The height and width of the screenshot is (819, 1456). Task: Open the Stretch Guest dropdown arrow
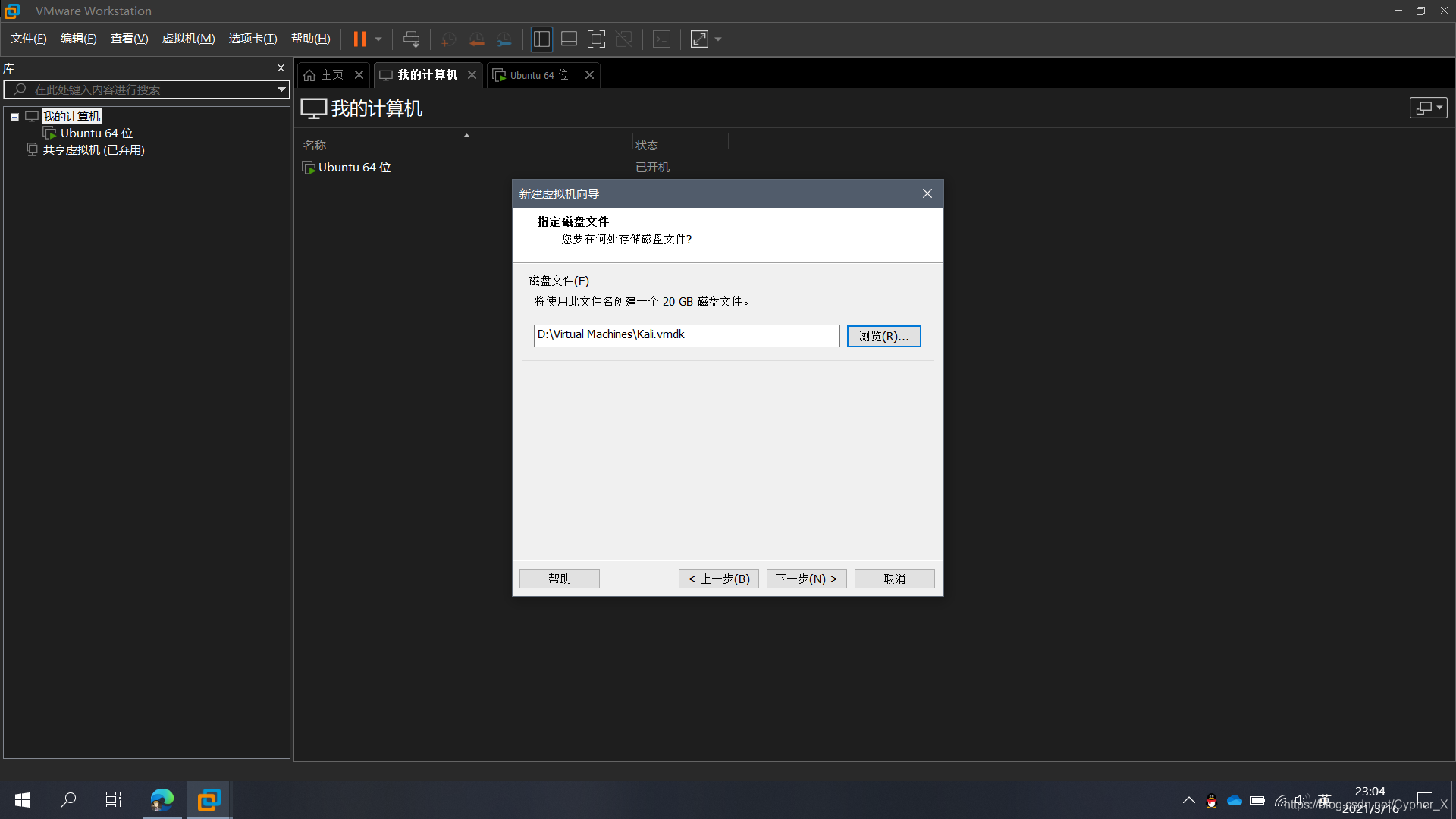(x=718, y=39)
